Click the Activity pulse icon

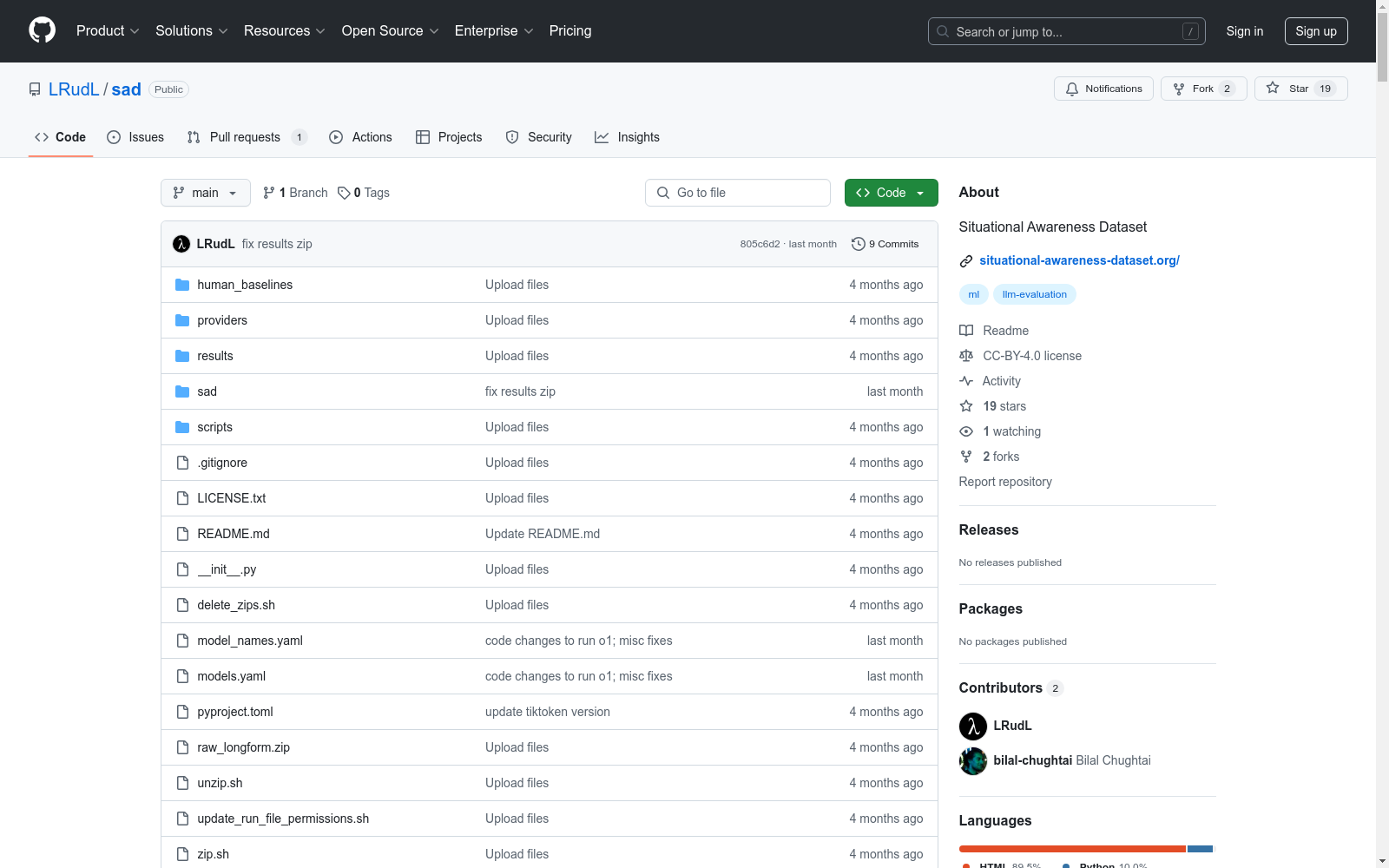(x=966, y=381)
